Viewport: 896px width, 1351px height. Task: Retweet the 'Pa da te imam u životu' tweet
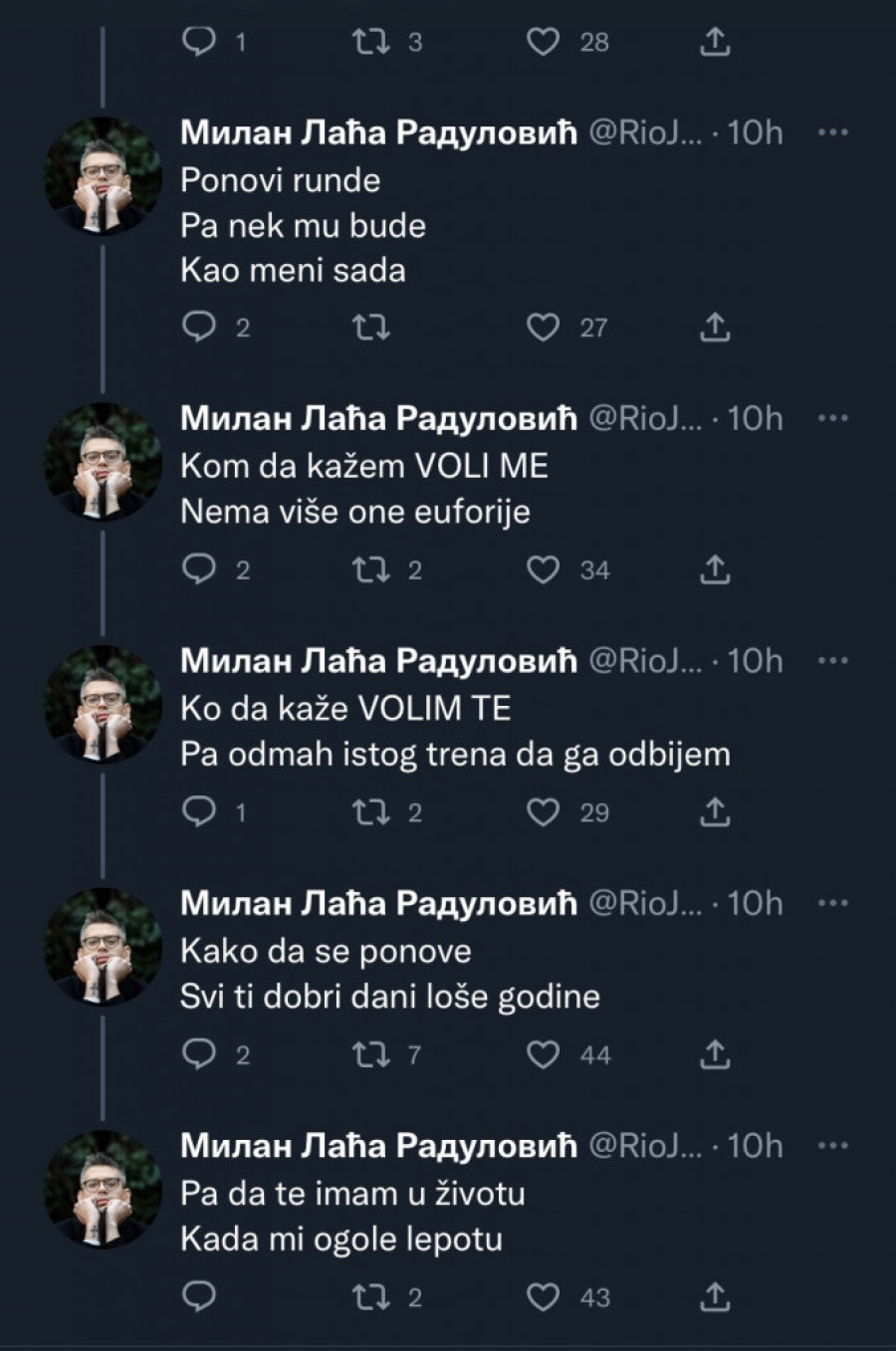coord(371,1297)
